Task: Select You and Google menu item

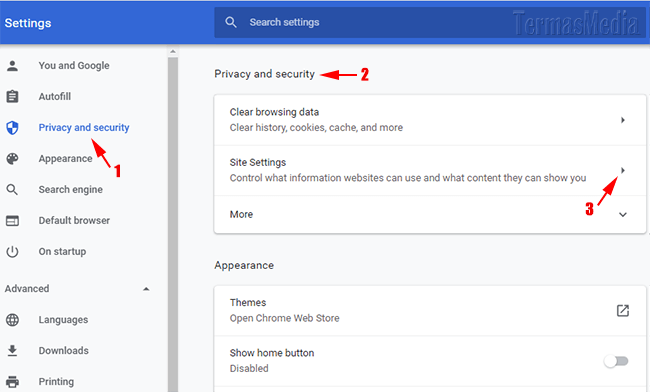Action: (74, 65)
